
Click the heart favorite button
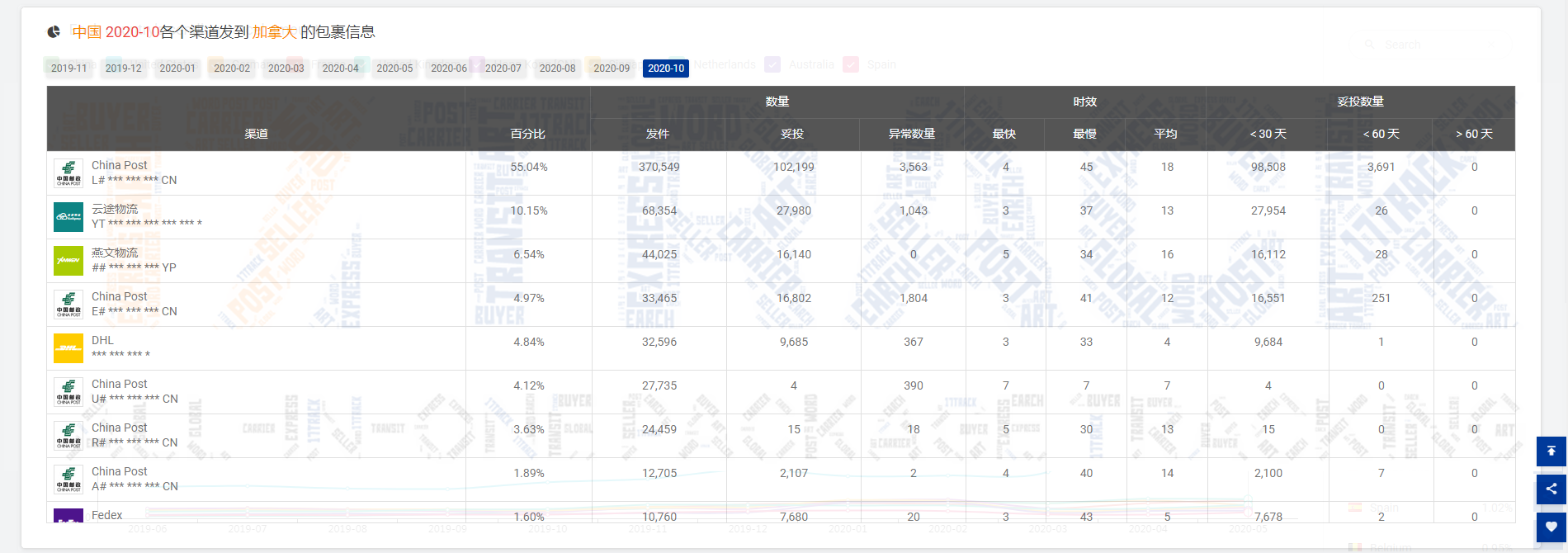click(1551, 527)
